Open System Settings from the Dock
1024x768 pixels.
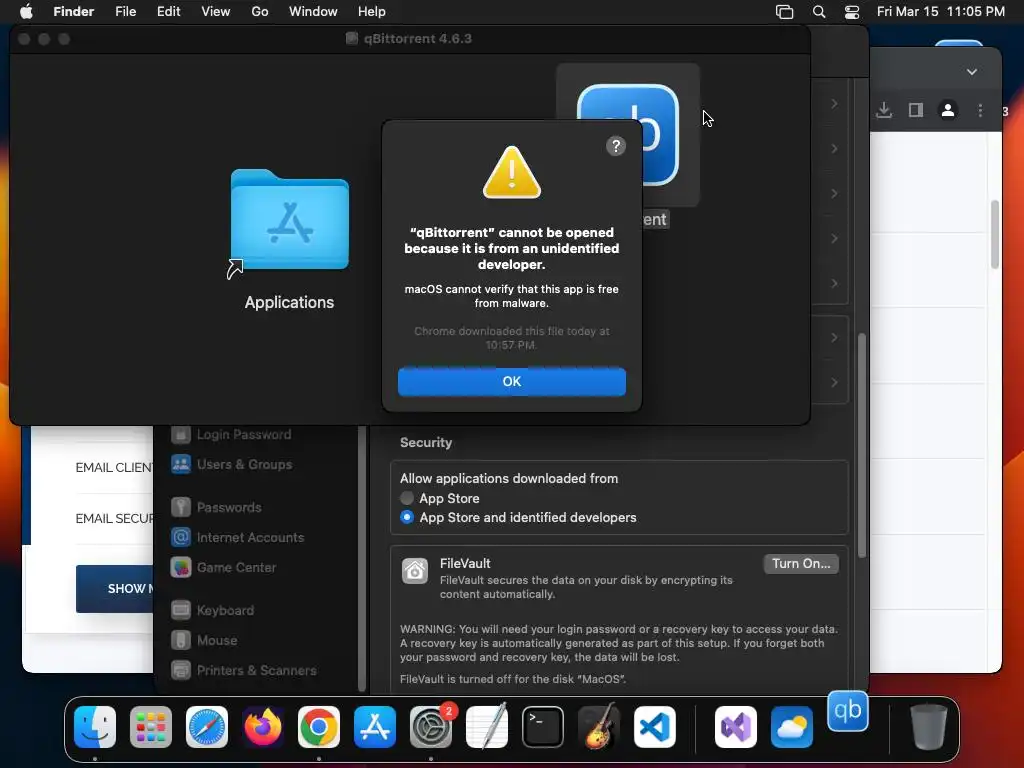431,727
